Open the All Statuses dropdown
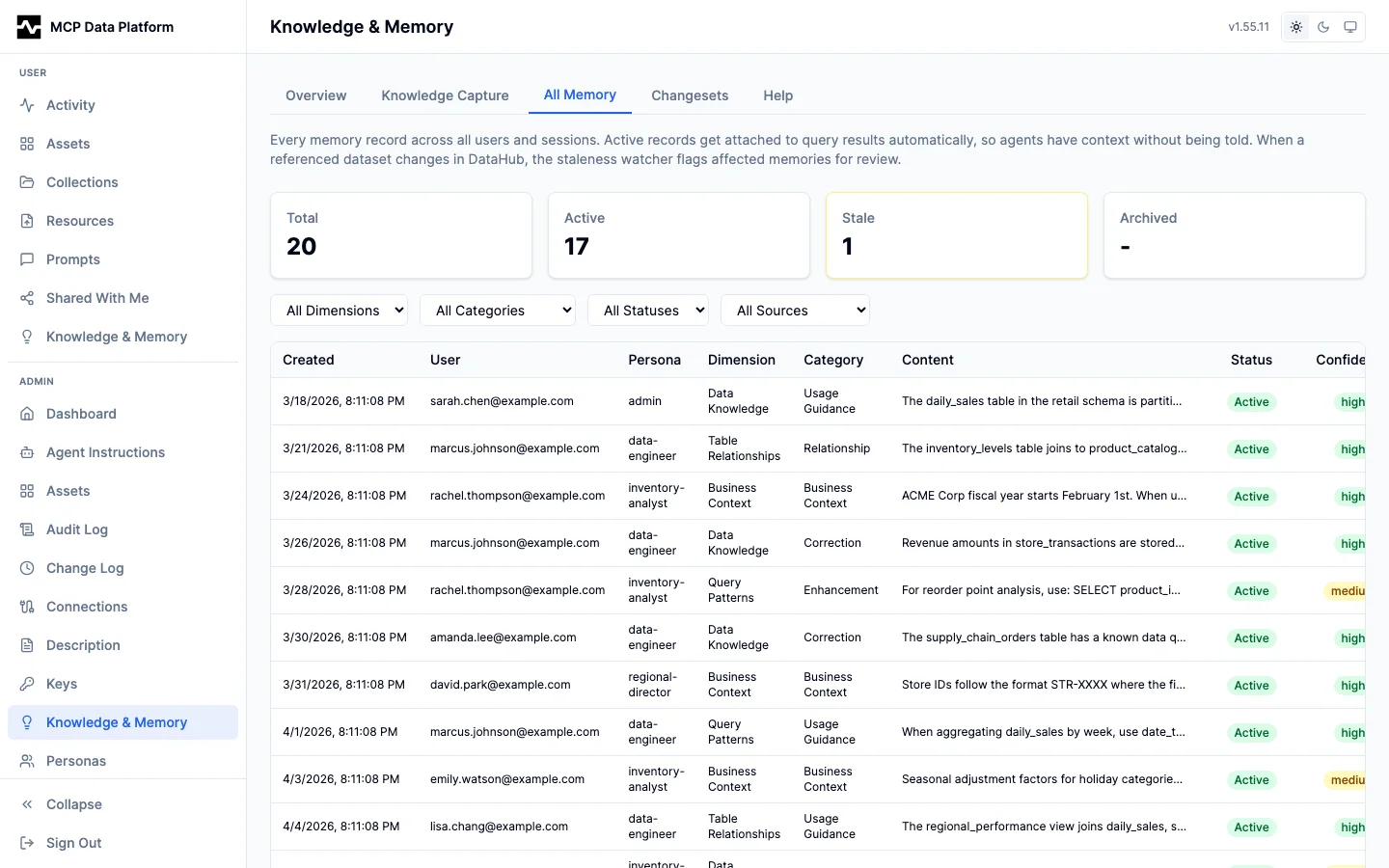 coord(648,311)
